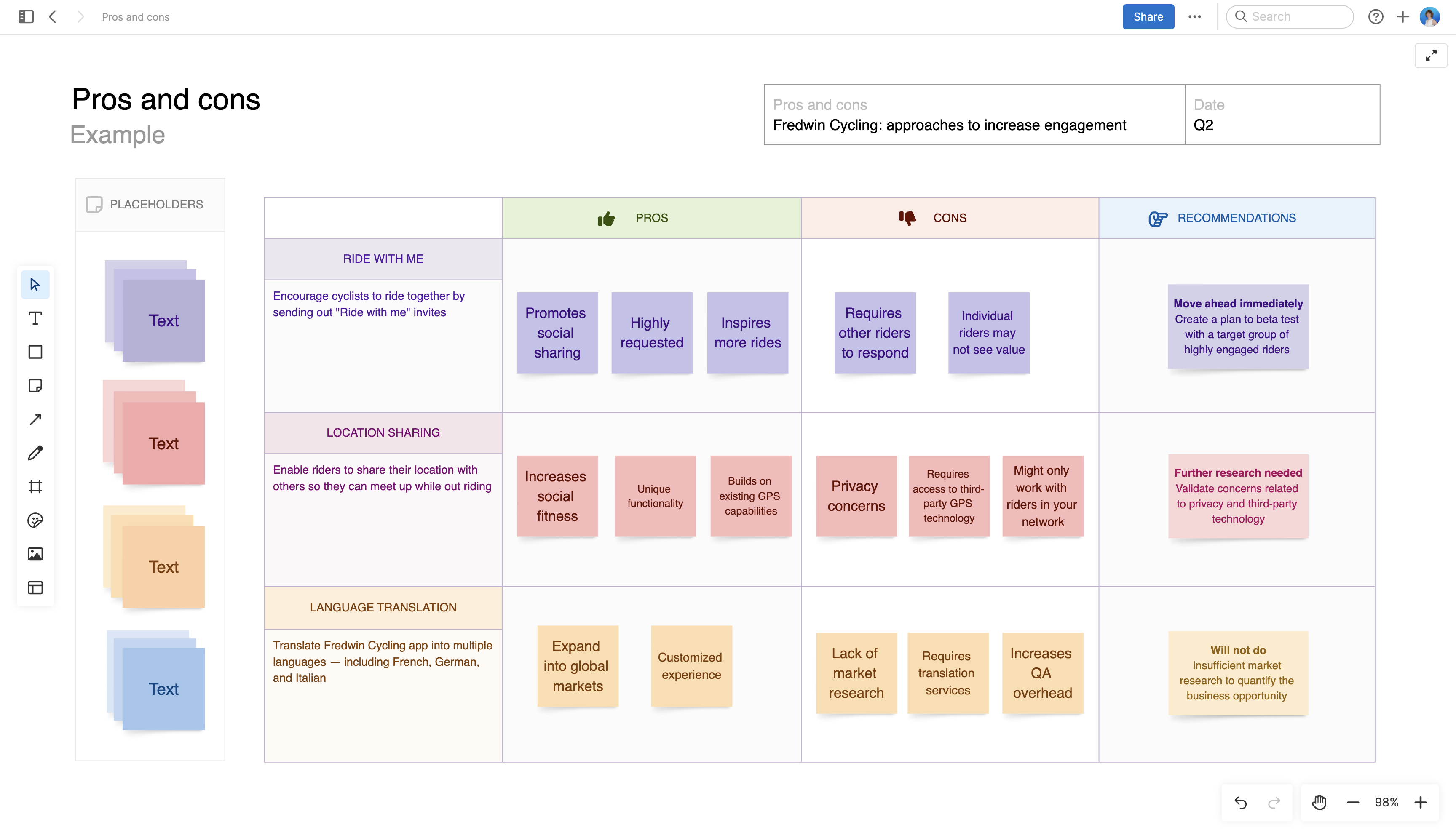Select the rectangle Shape tool
1456x838 pixels.
(x=35, y=352)
